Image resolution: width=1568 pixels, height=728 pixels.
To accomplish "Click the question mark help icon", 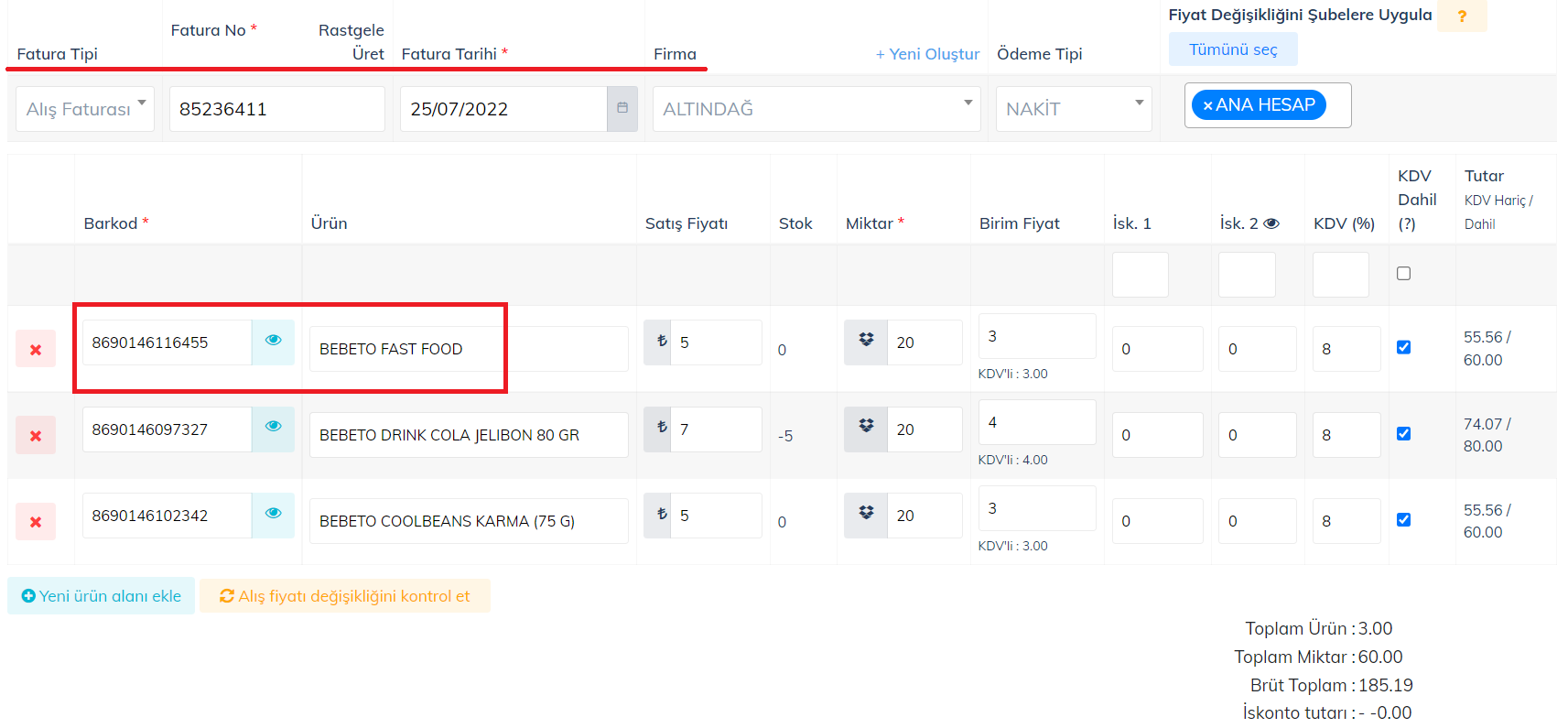I will (1462, 16).
